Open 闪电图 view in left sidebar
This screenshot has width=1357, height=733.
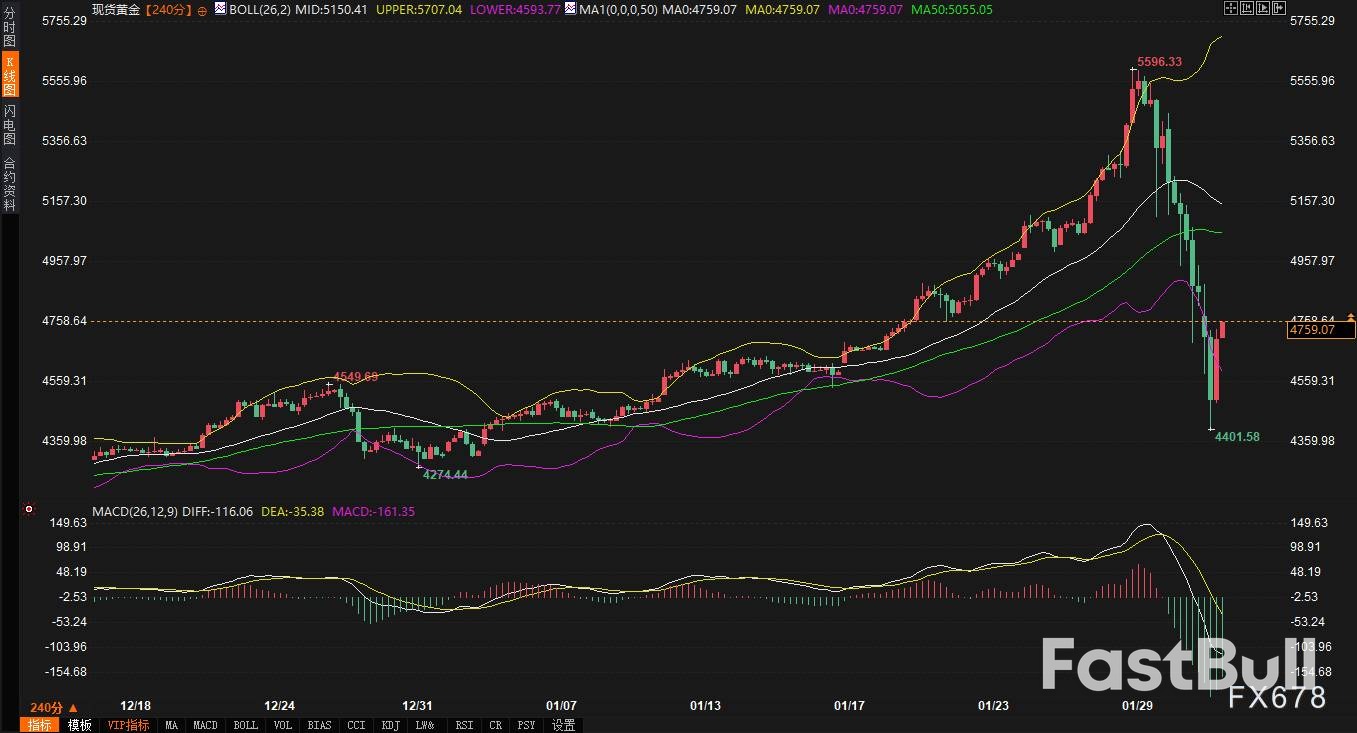10,123
